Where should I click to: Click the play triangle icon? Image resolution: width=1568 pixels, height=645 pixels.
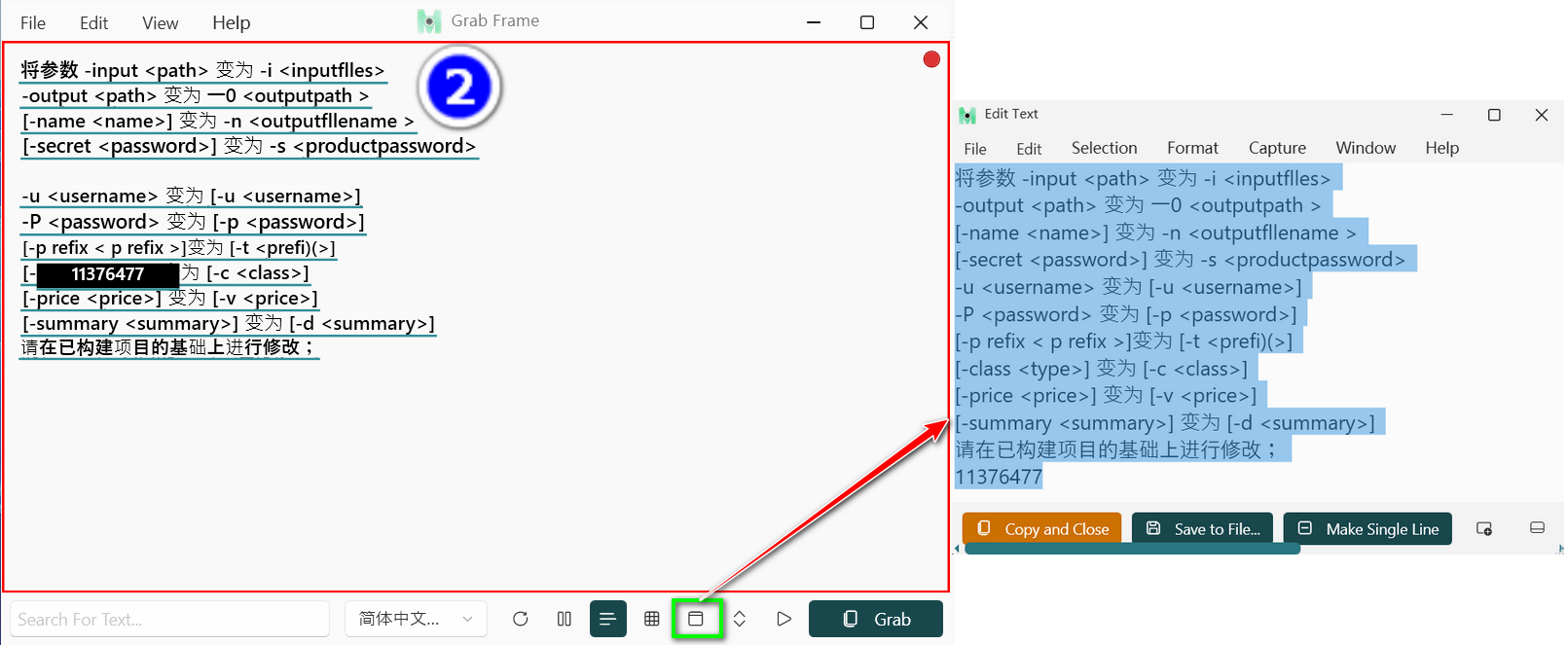click(784, 619)
